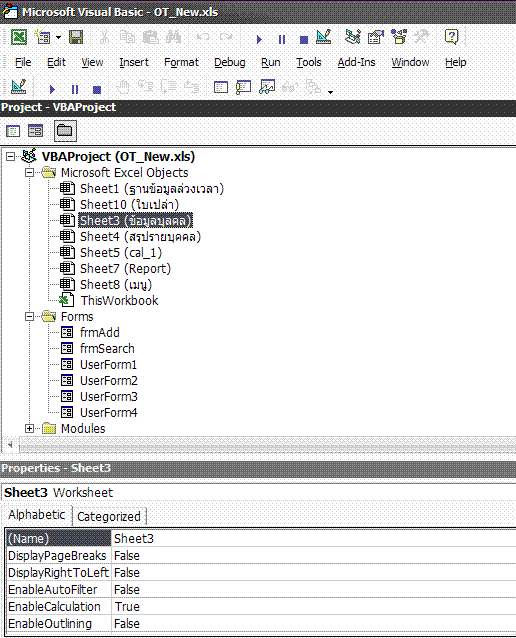516x638 pixels.
Task: Open the Window menu
Action: [x=410, y=62]
